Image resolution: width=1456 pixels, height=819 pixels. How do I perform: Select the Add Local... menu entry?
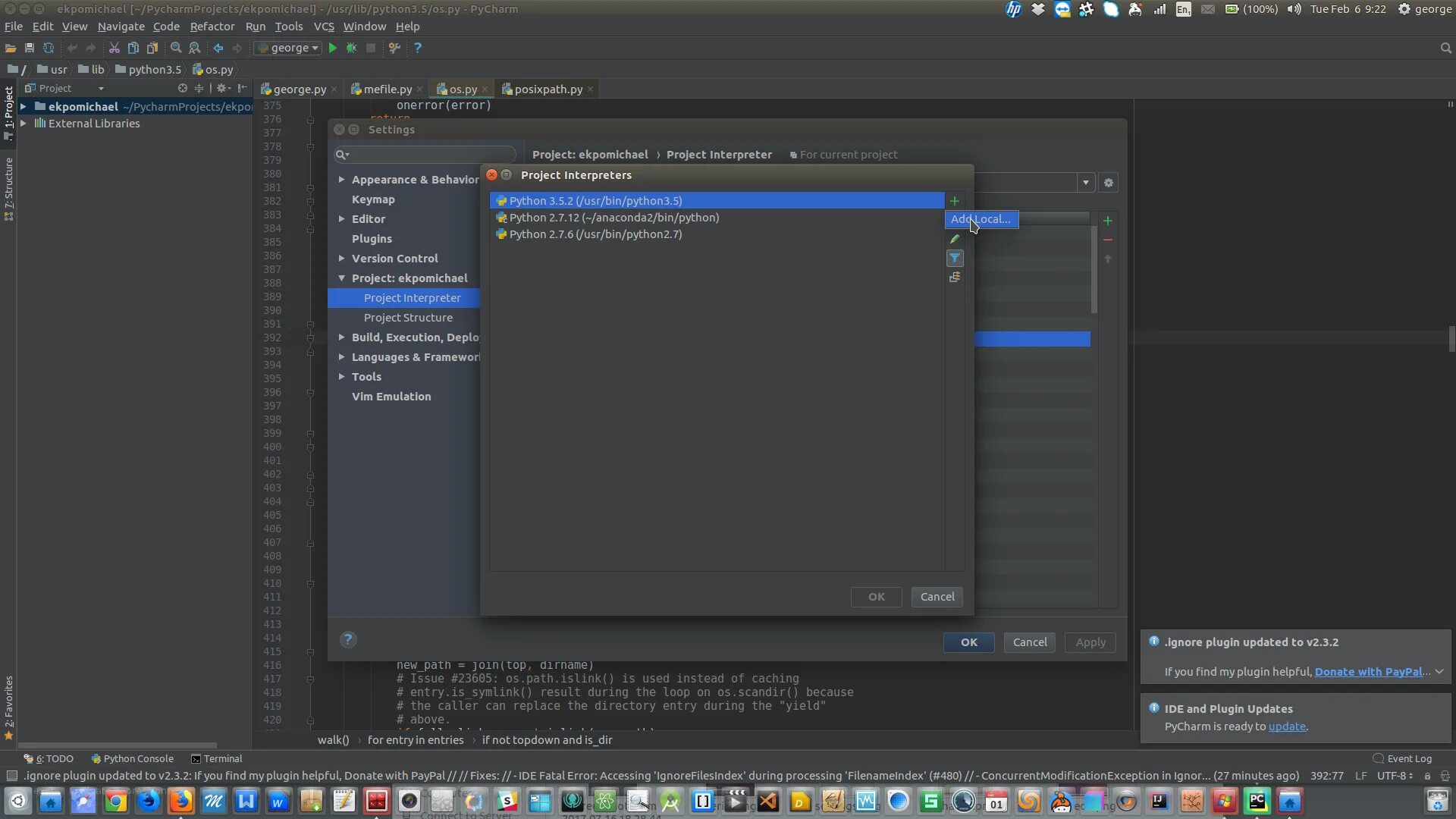981,219
